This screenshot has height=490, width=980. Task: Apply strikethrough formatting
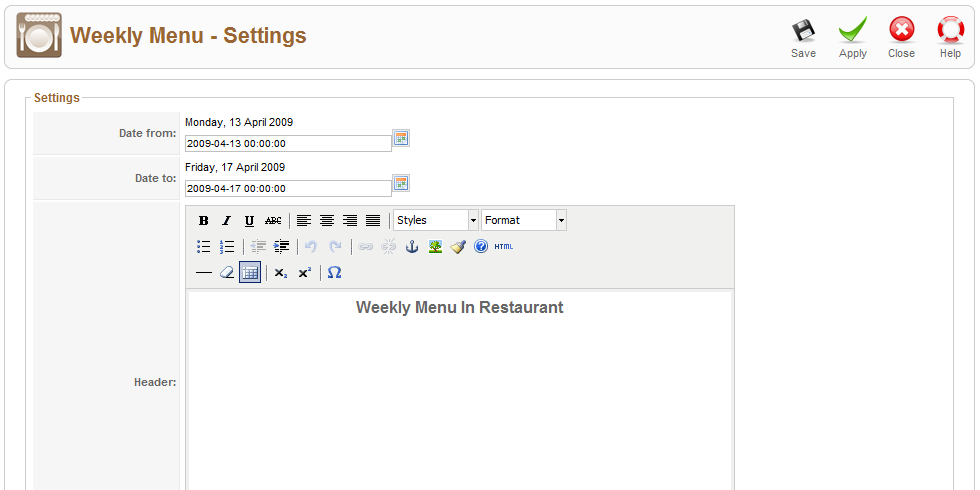click(x=273, y=220)
